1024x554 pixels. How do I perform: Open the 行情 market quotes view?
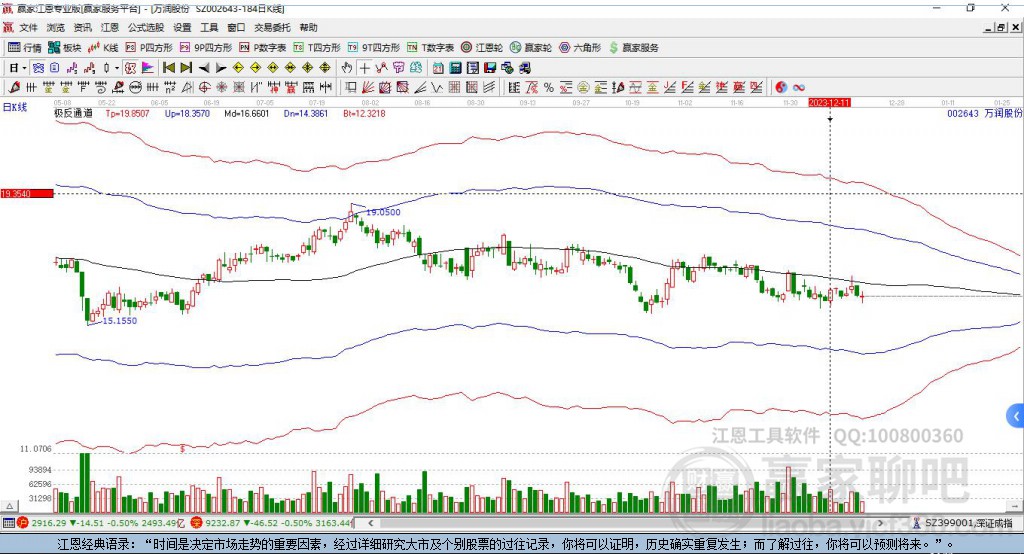pyautogui.click(x=24, y=48)
